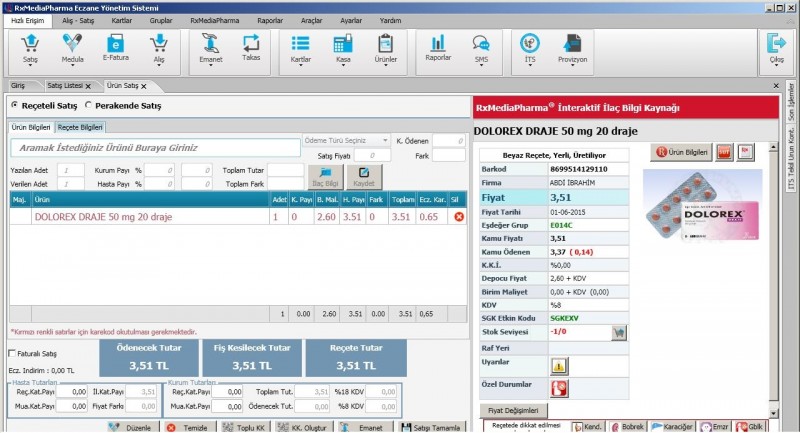Select the Perakende Satış option
800x433 pixels.
(x=89, y=106)
